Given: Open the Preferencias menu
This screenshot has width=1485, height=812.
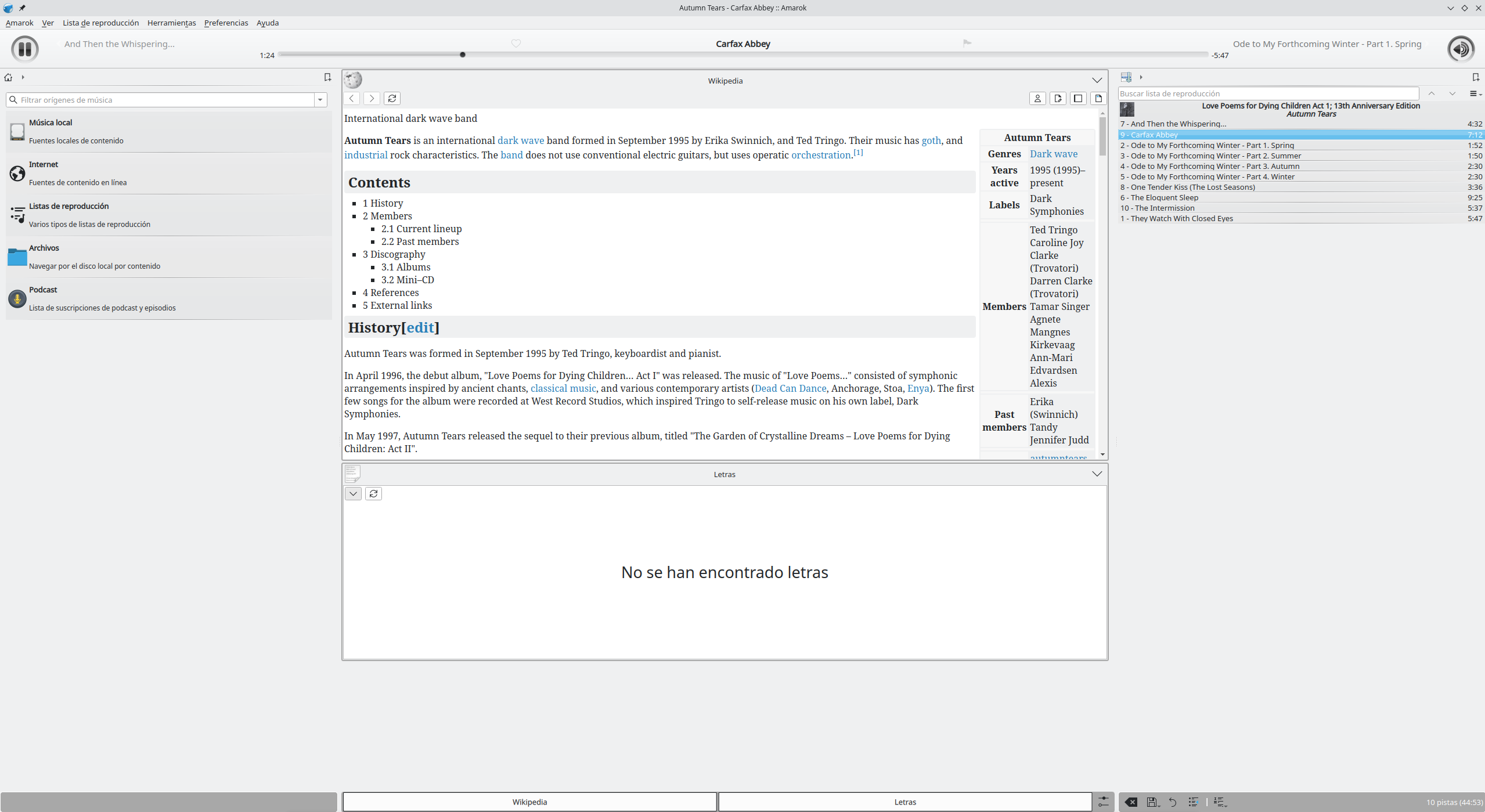Looking at the screenshot, I should pos(226,23).
